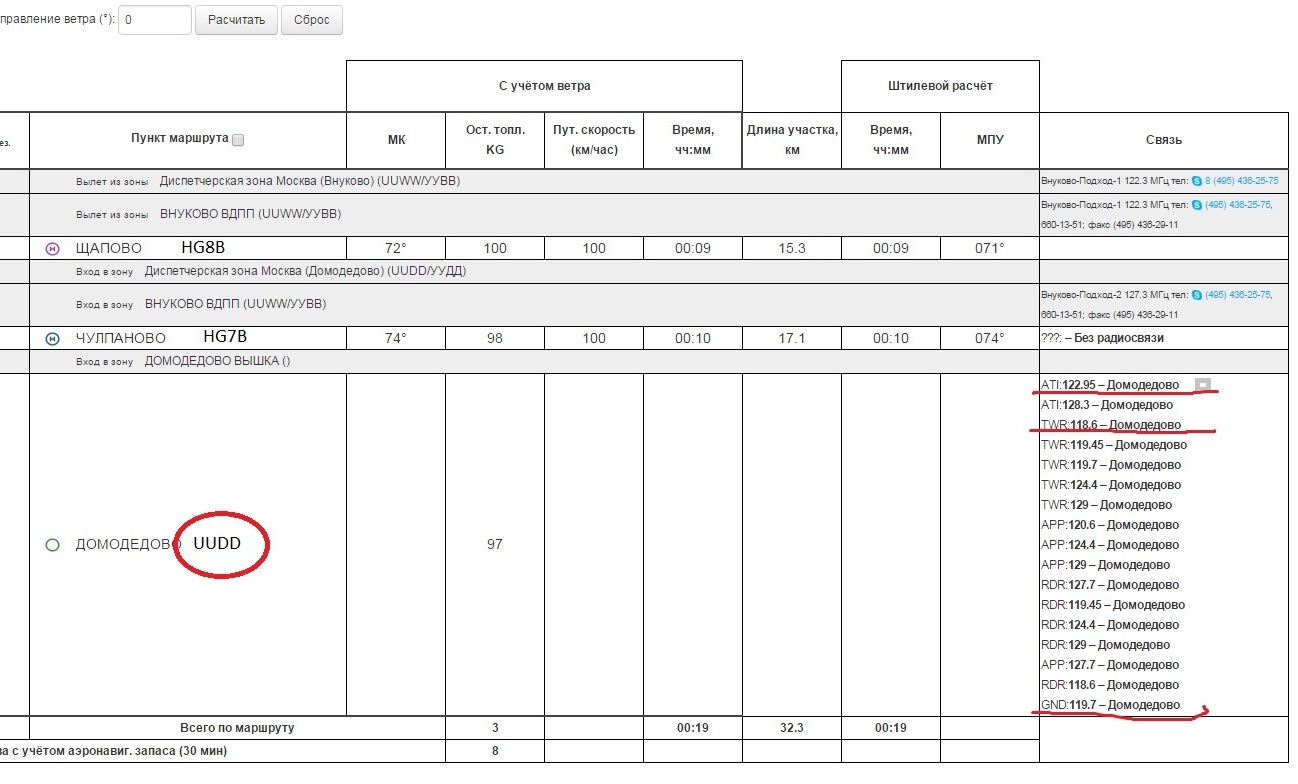Click the helipad icon next to ЩАПОВО
This screenshot has height=784, width=1298.
click(53, 249)
